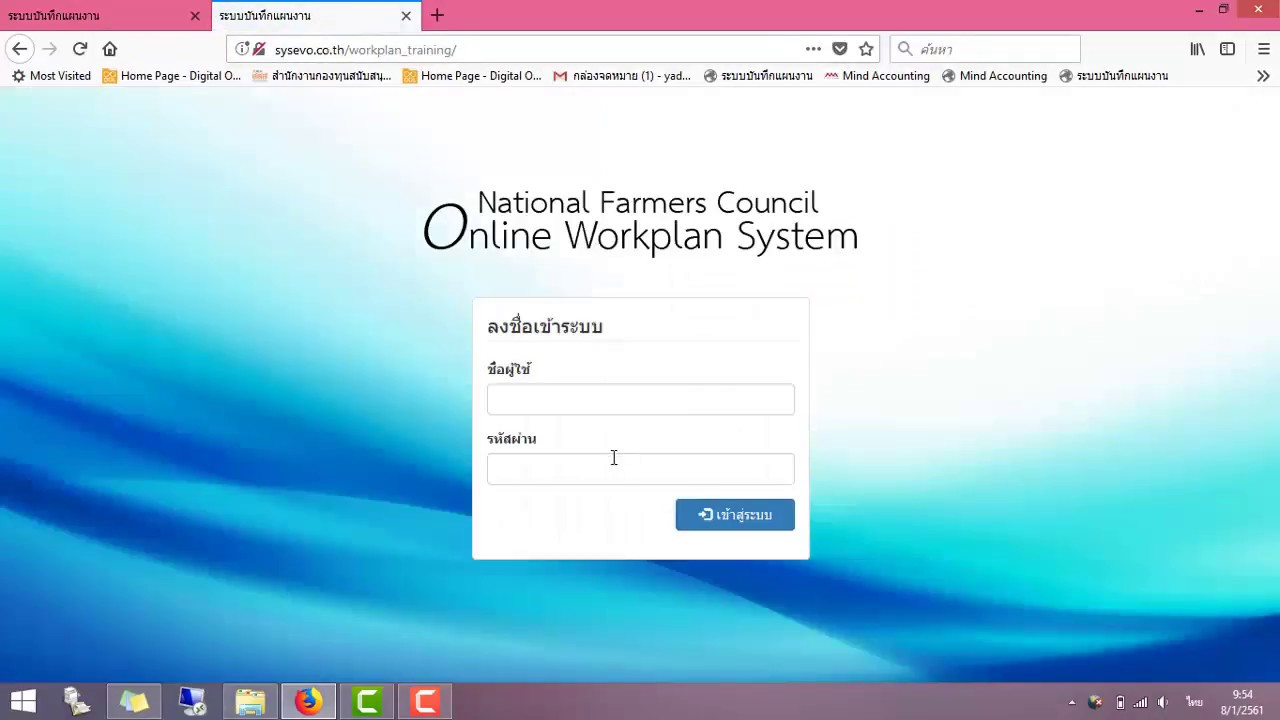Show more bookmarks with the overflow chevron
Image resolution: width=1280 pixels, height=720 pixels.
(1263, 76)
